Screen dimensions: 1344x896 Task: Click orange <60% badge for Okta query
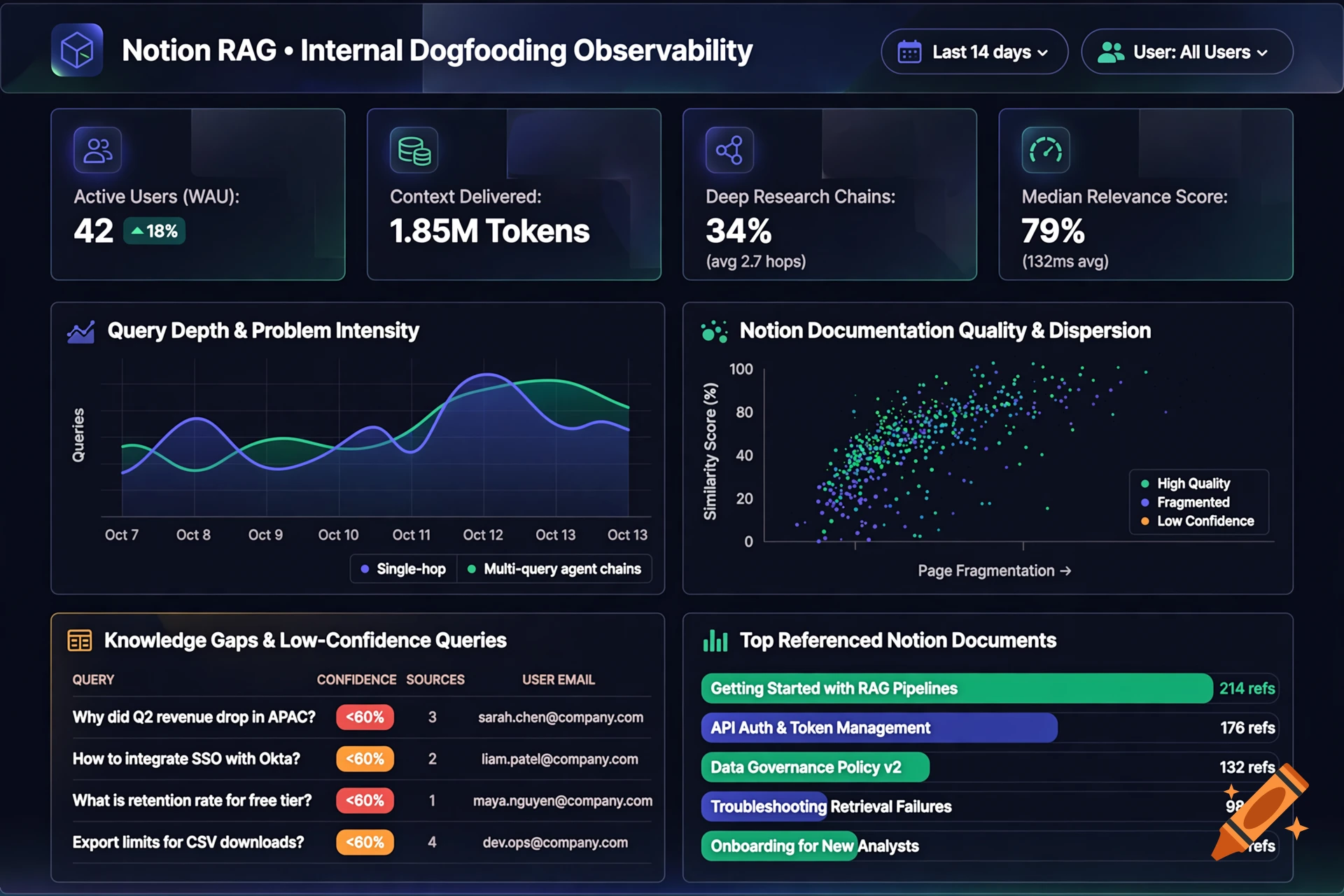pyautogui.click(x=365, y=759)
